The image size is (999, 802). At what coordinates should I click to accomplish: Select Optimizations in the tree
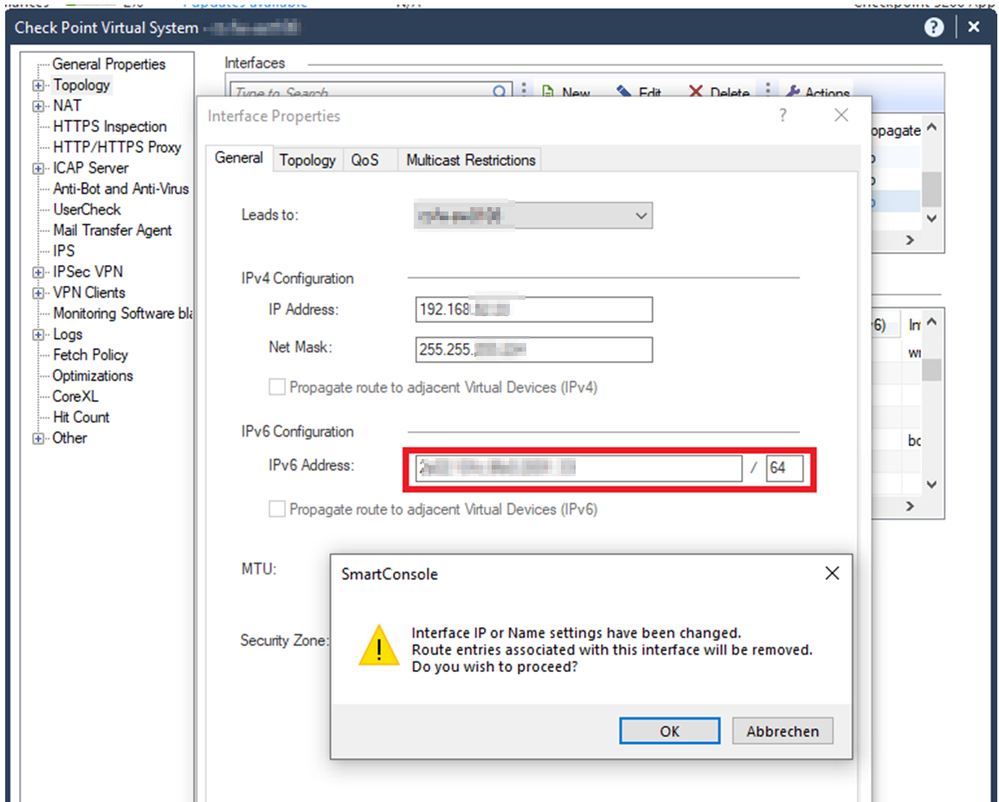click(x=92, y=376)
